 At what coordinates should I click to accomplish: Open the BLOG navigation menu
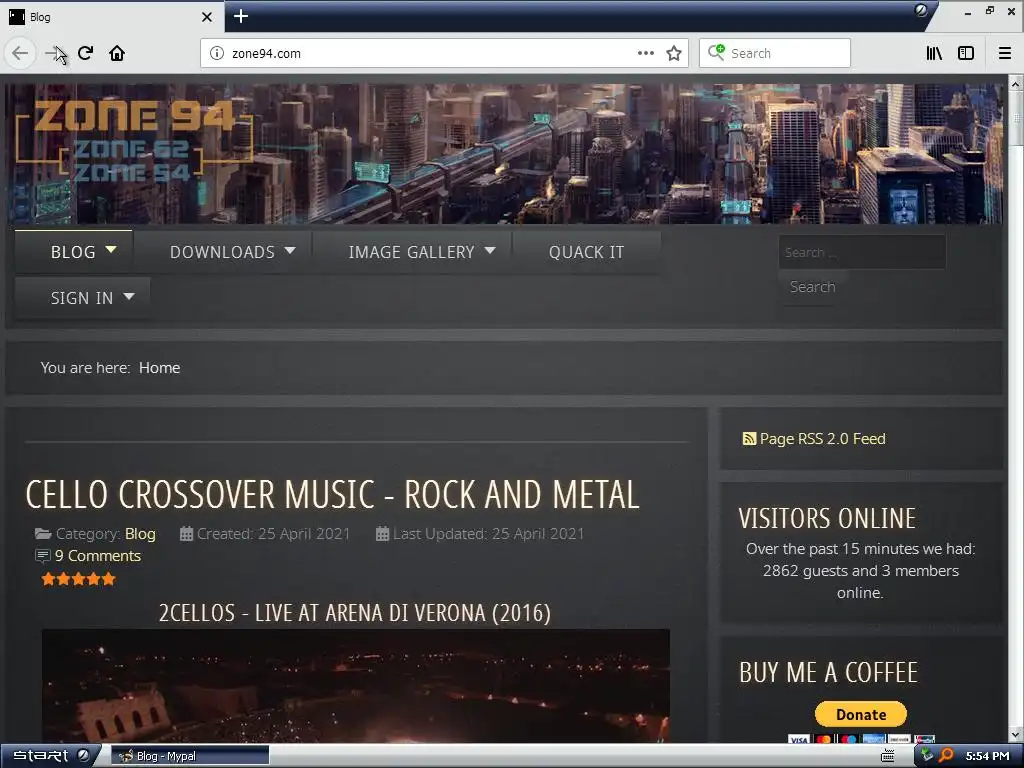[73, 252]
